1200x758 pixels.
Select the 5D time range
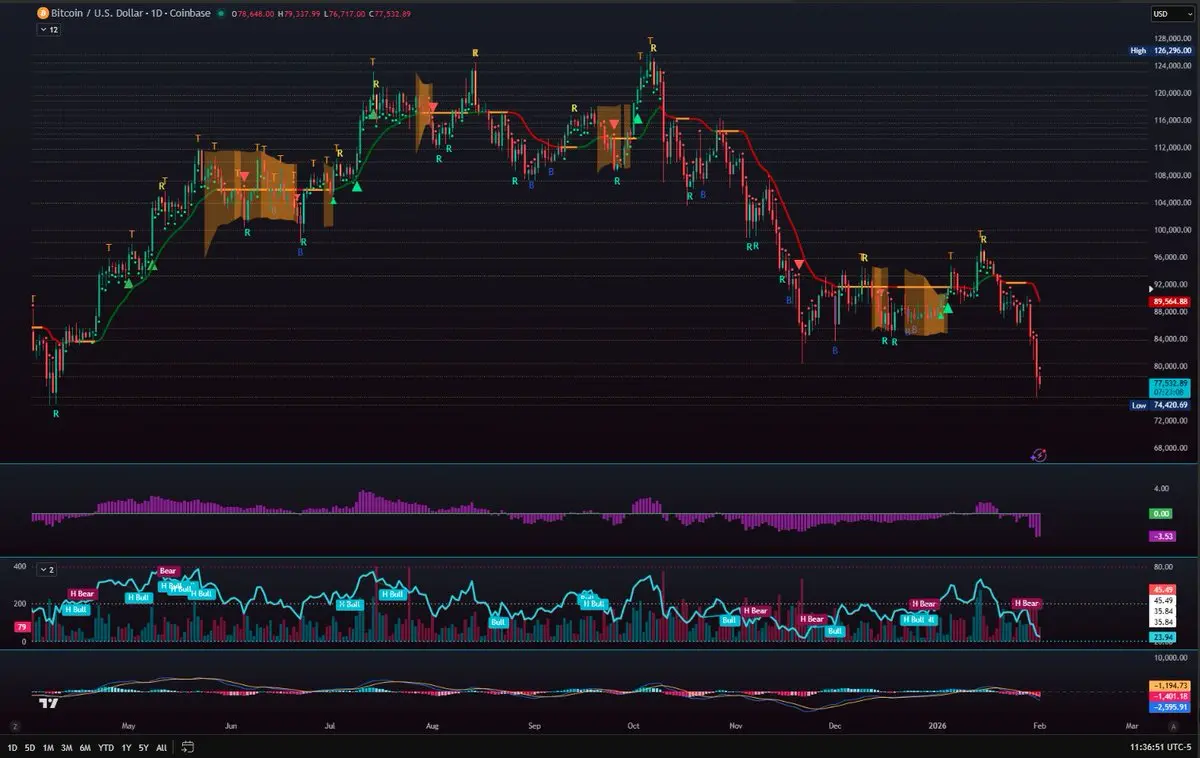[30, 747]
